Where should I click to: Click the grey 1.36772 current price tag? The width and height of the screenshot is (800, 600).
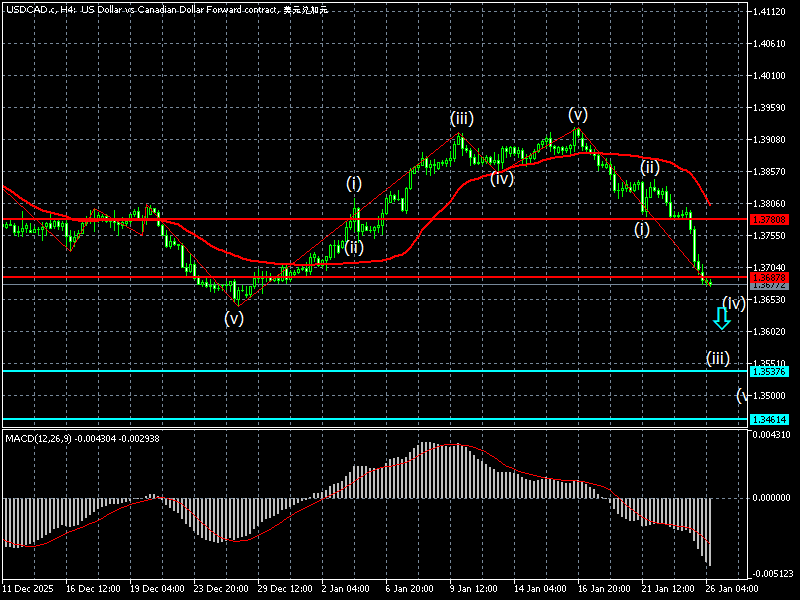772,285
